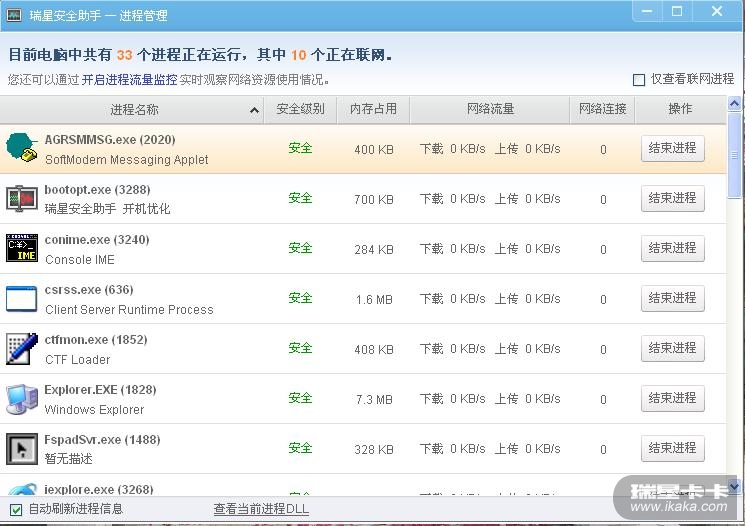Select the ctfmon.exe CTF Loader icon
The width and height of the screenshot is (745, 526).
click(21, 348)
